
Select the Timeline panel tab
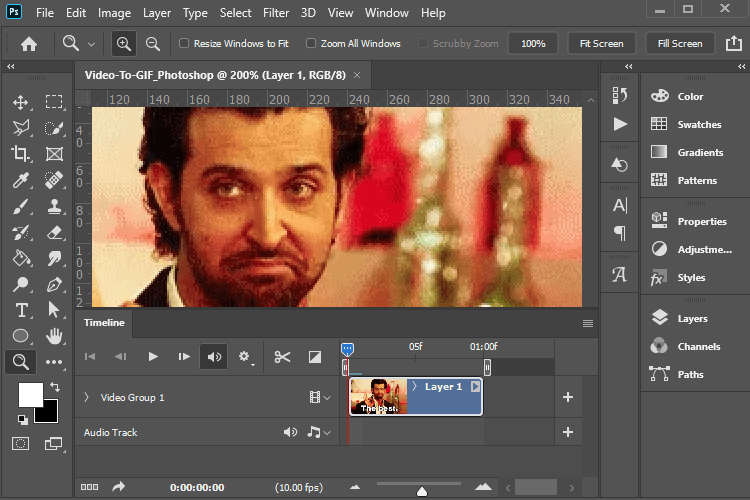tap(104, 323)
